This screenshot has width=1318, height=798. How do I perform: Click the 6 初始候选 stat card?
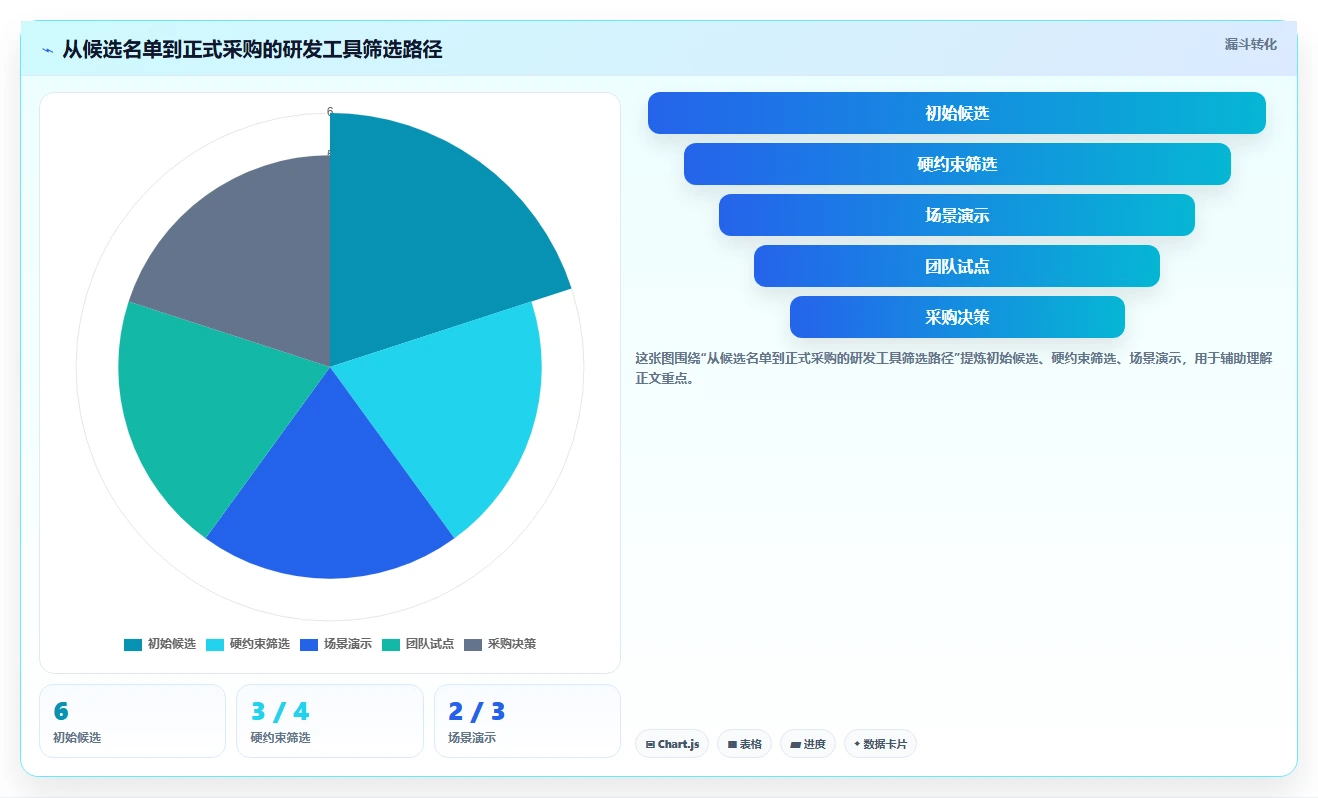[132, 721]
